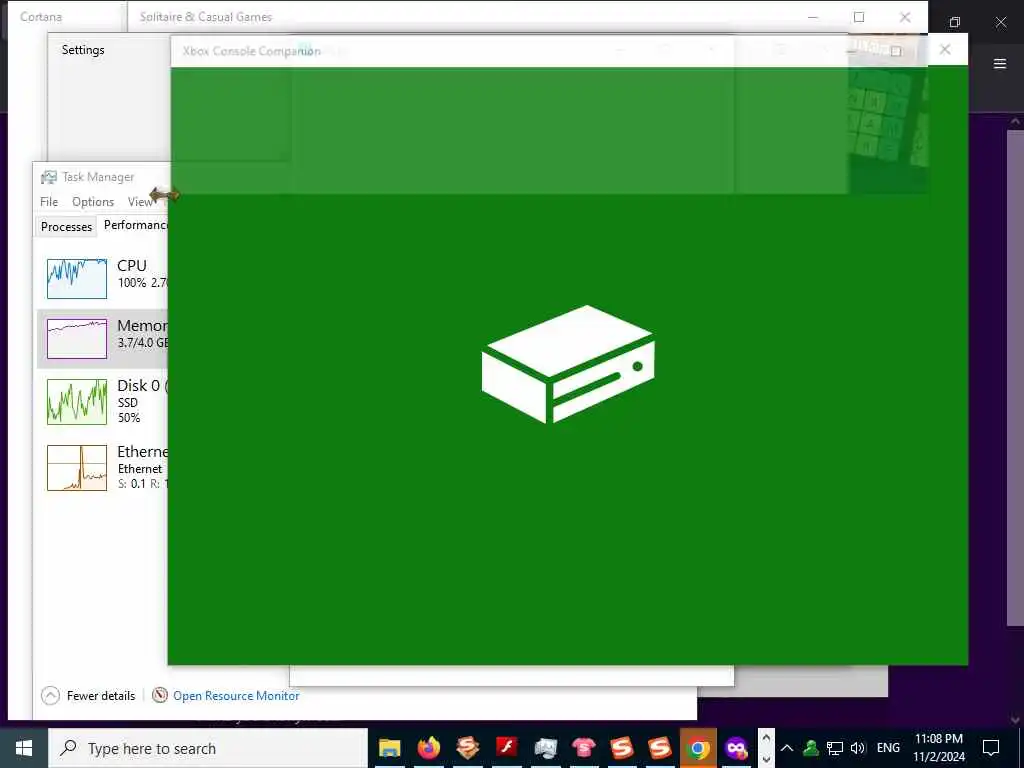Switch to the Performance tab in Task Manager
This screenshot has width=1024, height=768.
click(x=135, y=225)
